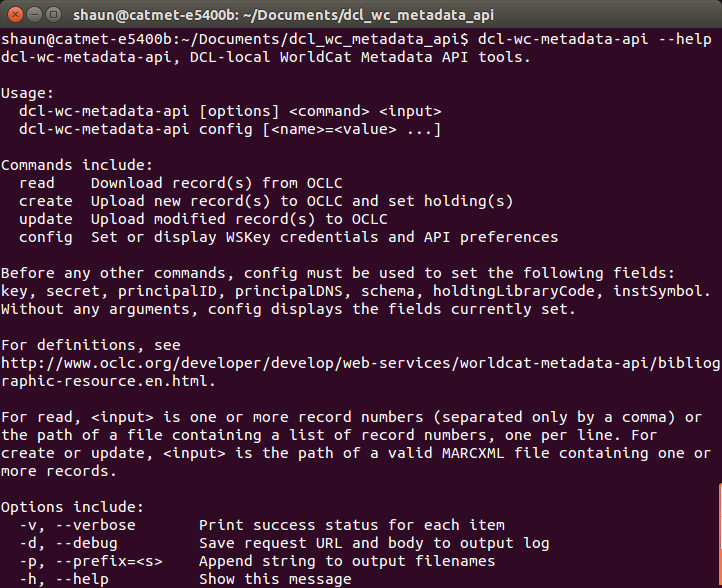The width and height of the screenshot is (722, 588).
Task: Click the terminal title bar text
Action: 283,15
